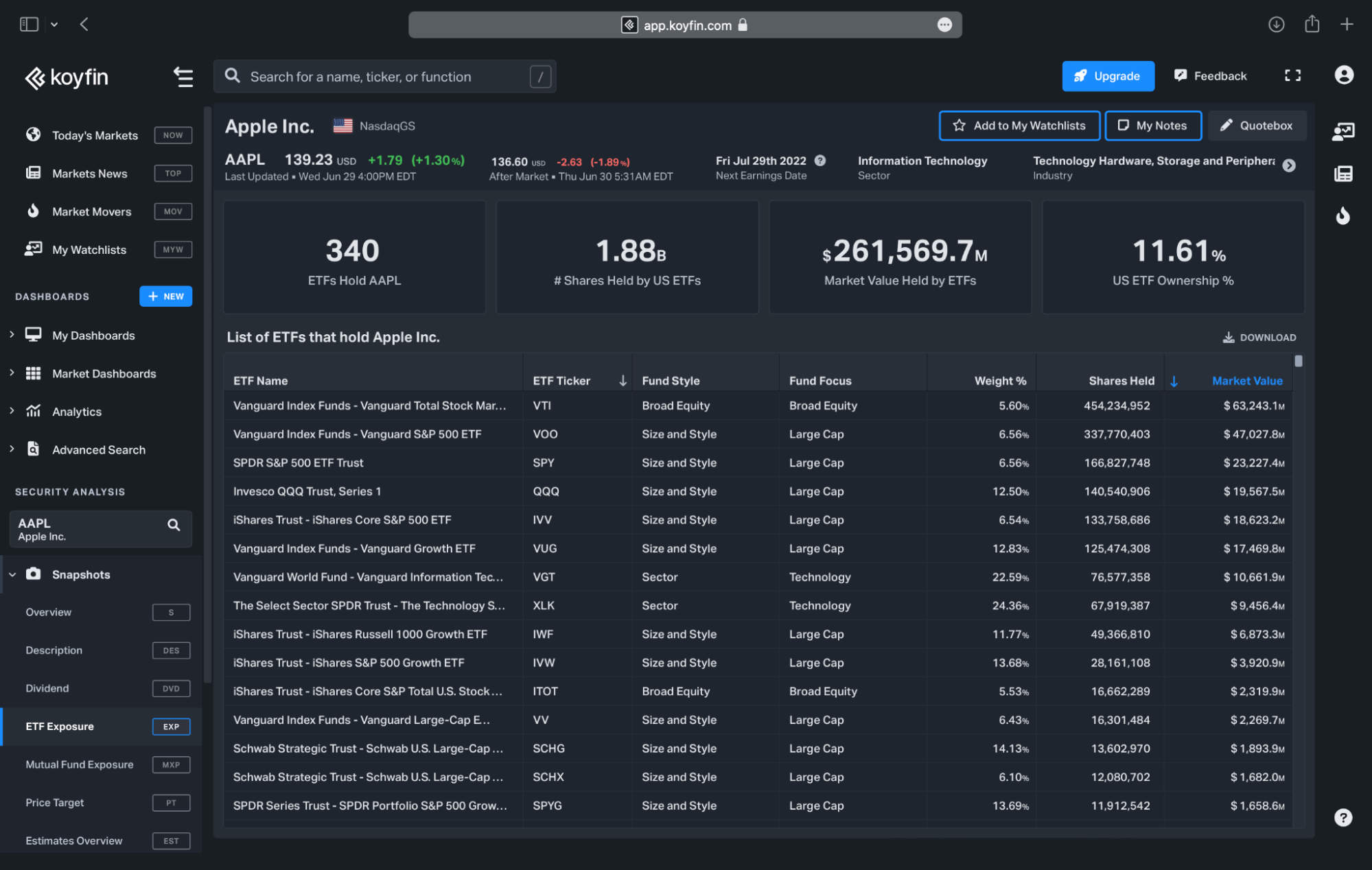Click the Safari address bar
The image size is (1372, 870).
coord(685,25)
